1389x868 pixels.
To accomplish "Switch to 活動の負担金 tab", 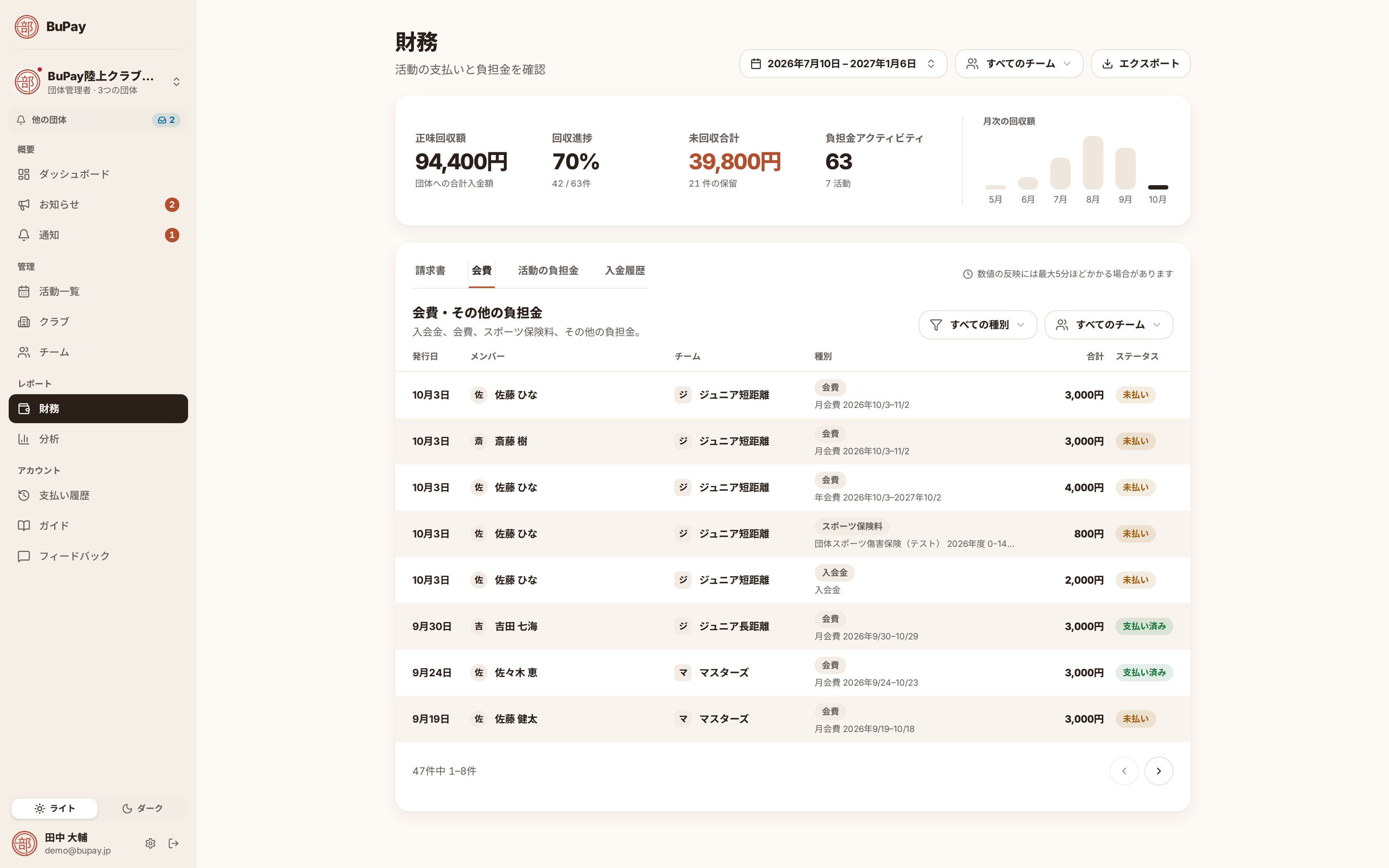I will (548, 271).
